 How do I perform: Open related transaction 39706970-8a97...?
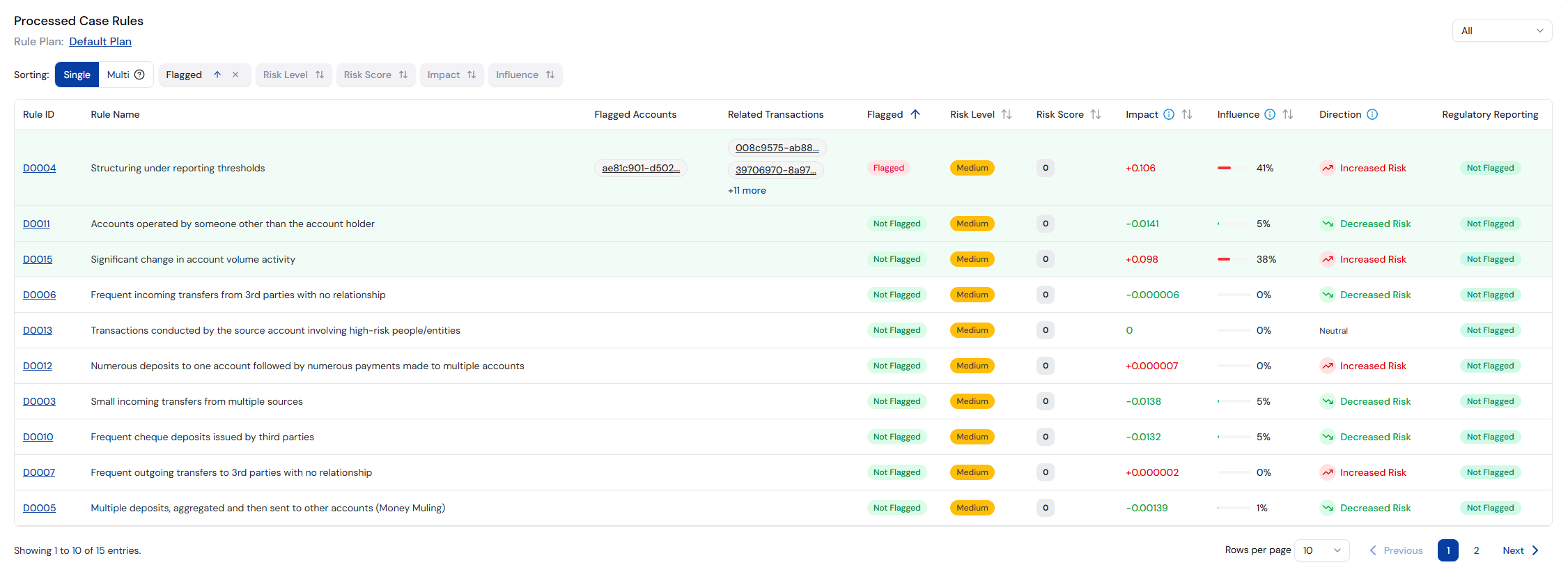(776, 170)
